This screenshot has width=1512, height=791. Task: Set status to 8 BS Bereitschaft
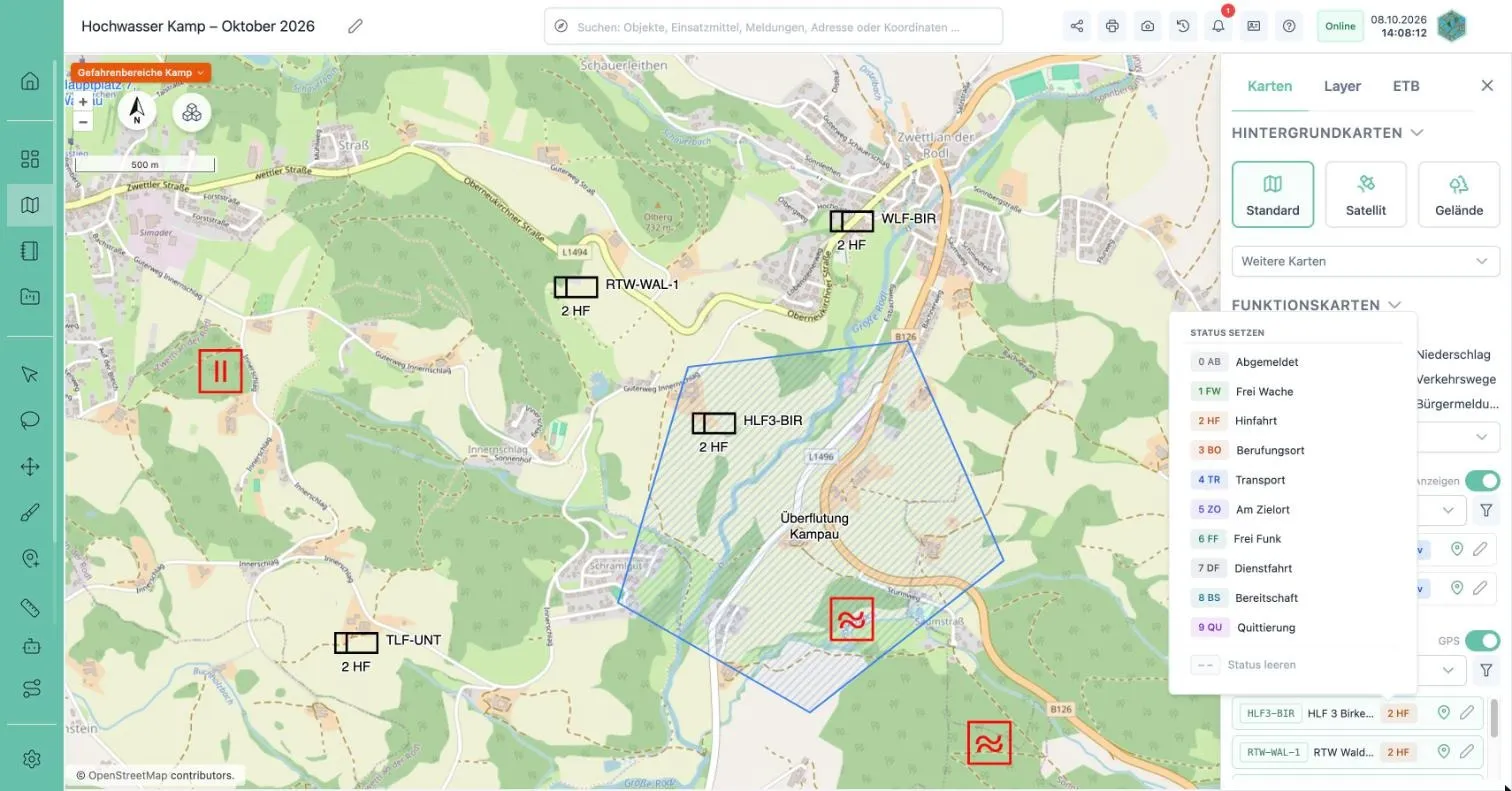pyautogui.click(x=1293, y=598)
